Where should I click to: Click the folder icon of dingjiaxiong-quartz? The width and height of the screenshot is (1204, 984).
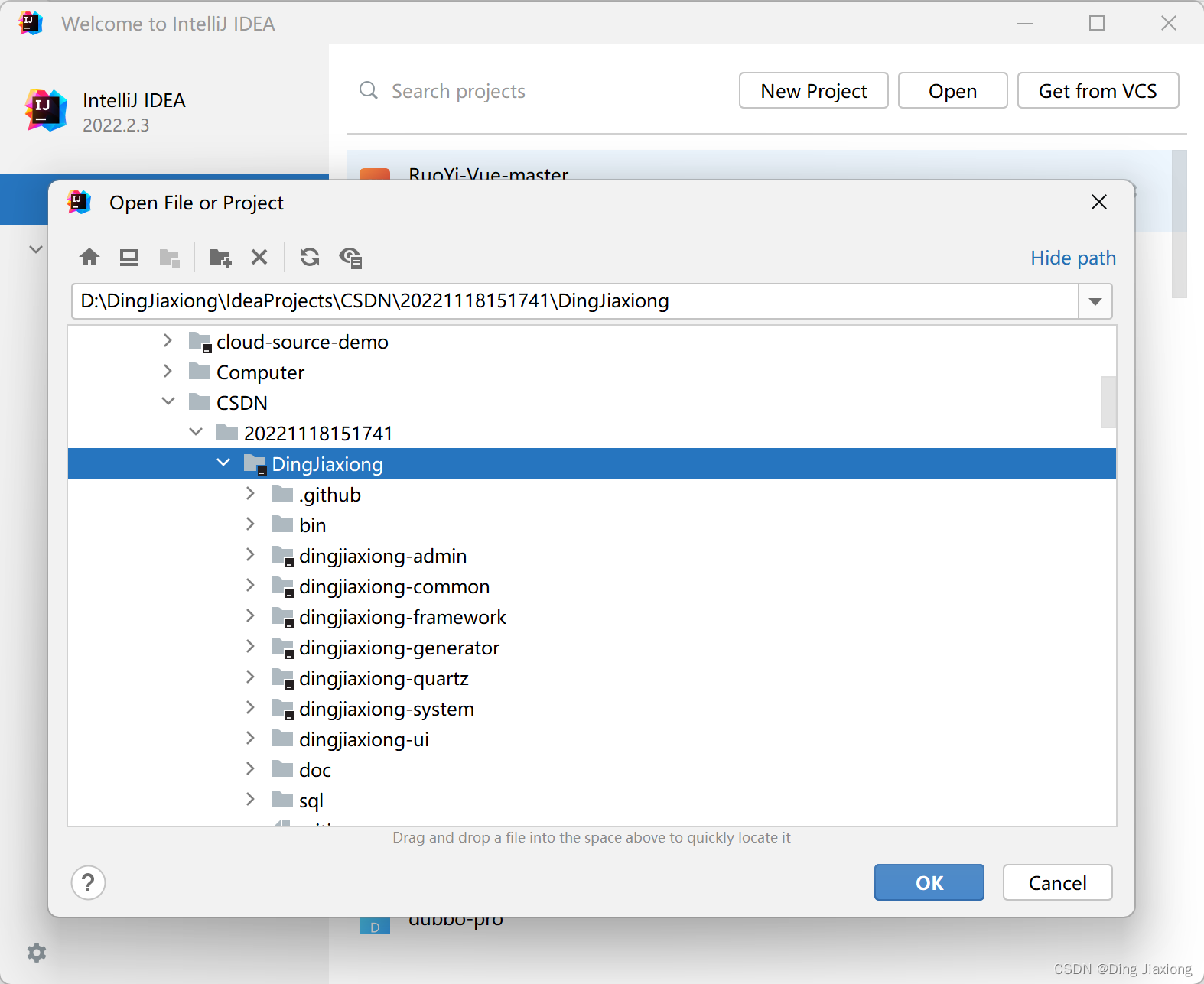[x=283, y=678]
